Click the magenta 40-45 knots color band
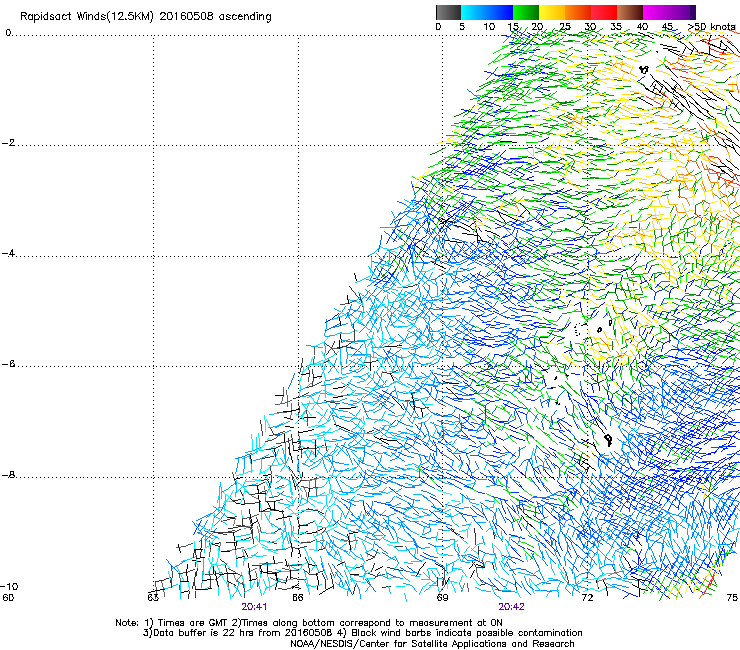 656,12
